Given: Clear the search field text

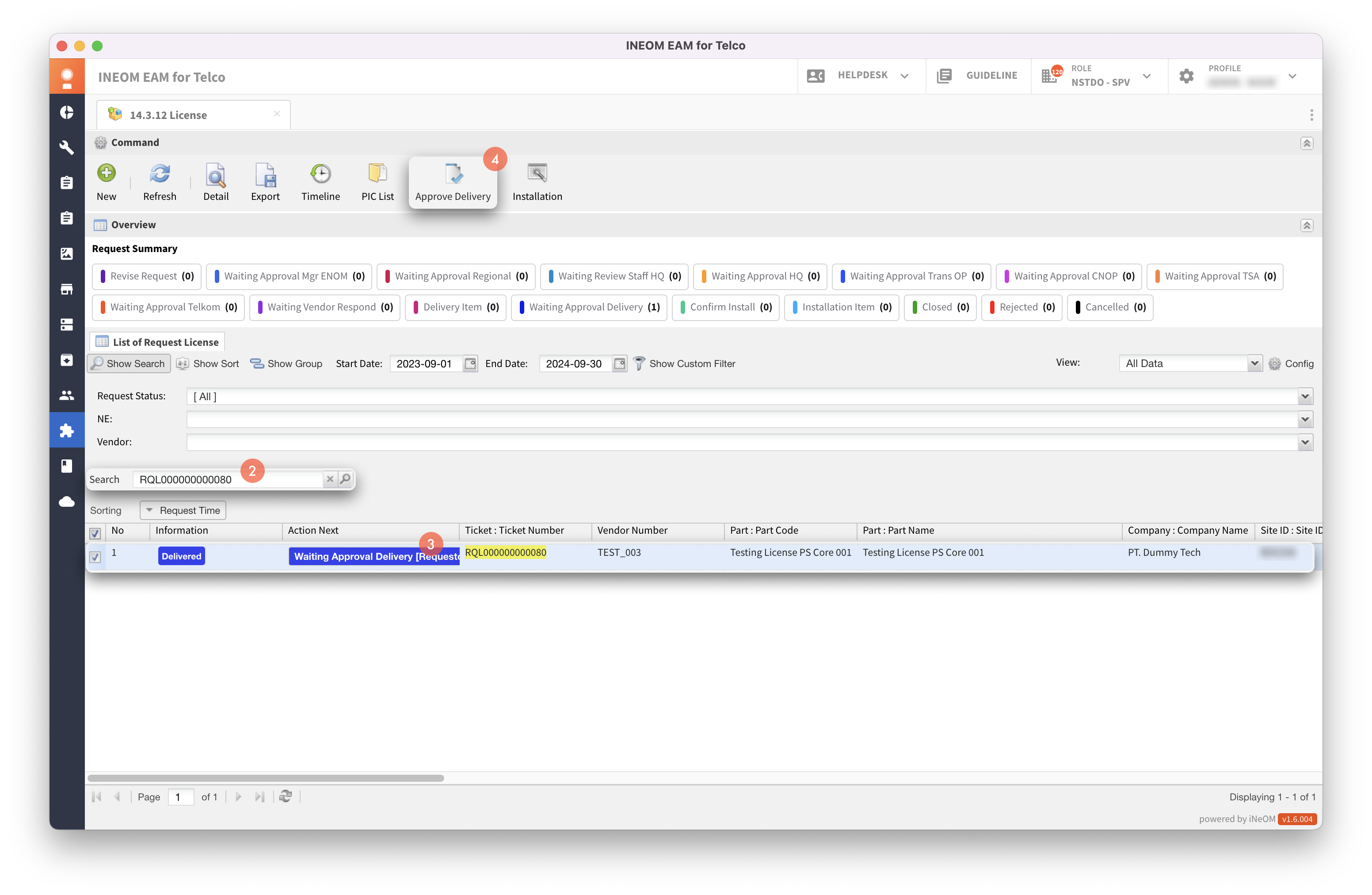Looking at the screenshot, I should tap(330, 479).
